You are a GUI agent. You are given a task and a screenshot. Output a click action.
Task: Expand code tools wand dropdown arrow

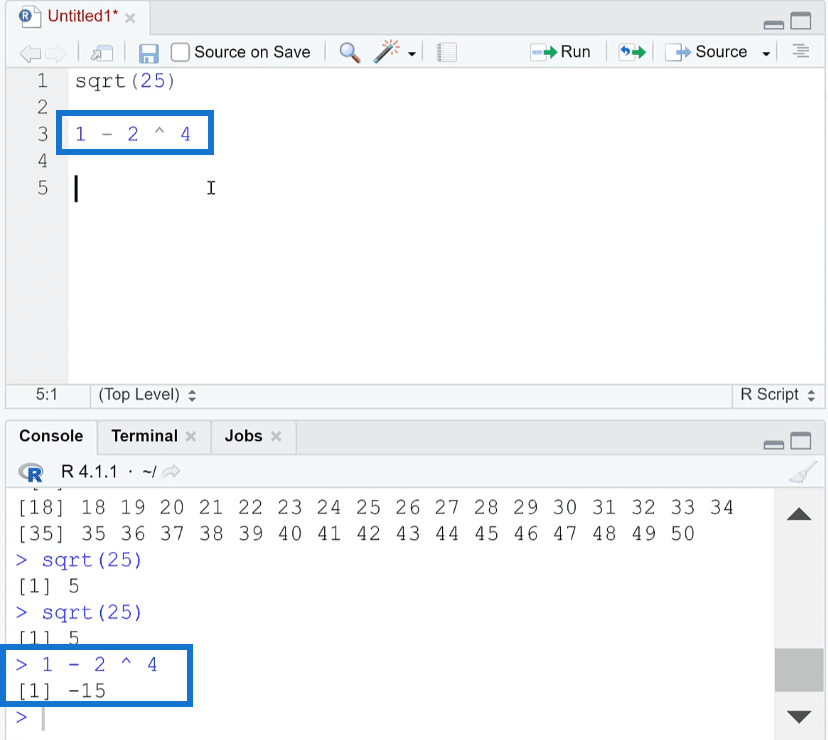pos(412,53)
